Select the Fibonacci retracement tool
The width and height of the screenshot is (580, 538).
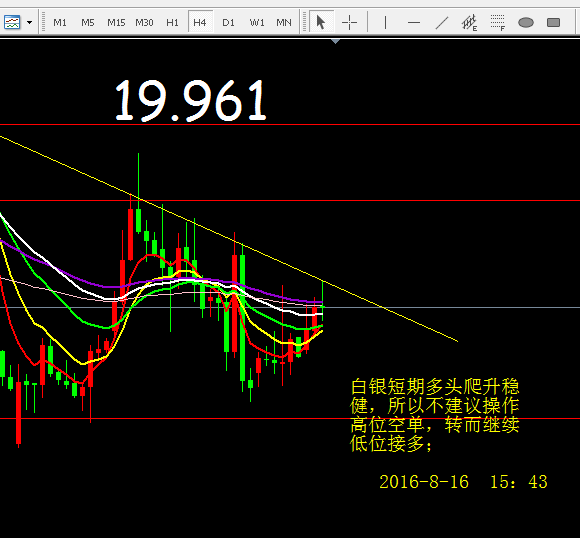coord(498,23)
